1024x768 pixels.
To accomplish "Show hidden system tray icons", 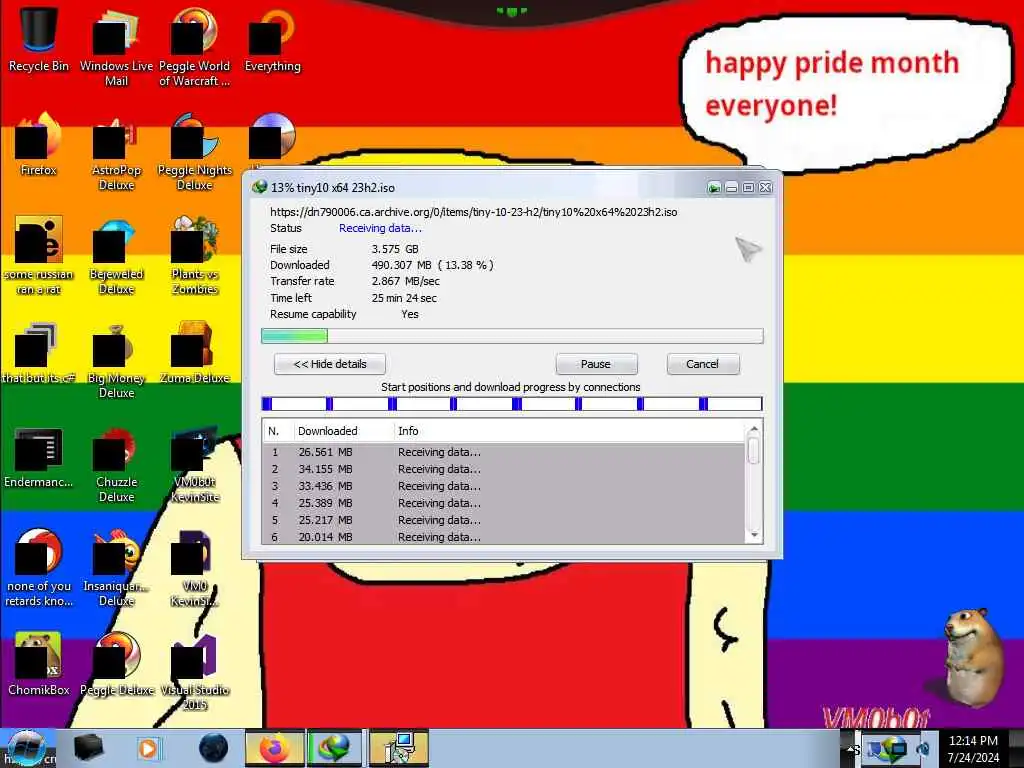I will click(x=851, y=749).
